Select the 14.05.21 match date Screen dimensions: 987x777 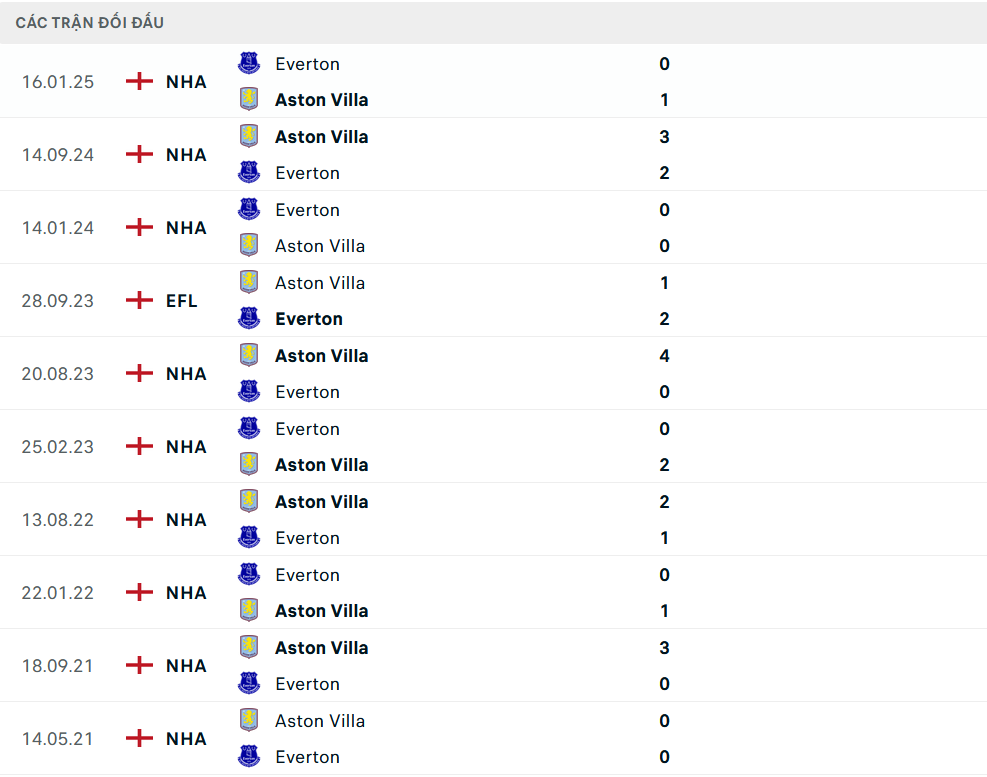click(x=58, y=738)
